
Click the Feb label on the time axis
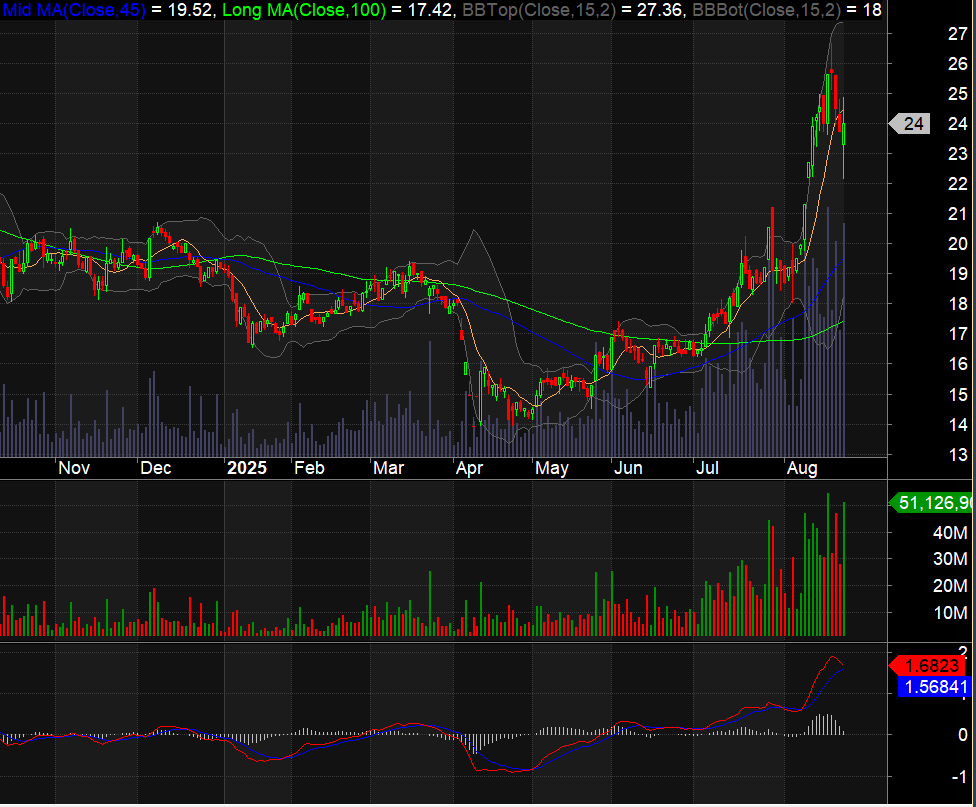click(x=309, y=468)
